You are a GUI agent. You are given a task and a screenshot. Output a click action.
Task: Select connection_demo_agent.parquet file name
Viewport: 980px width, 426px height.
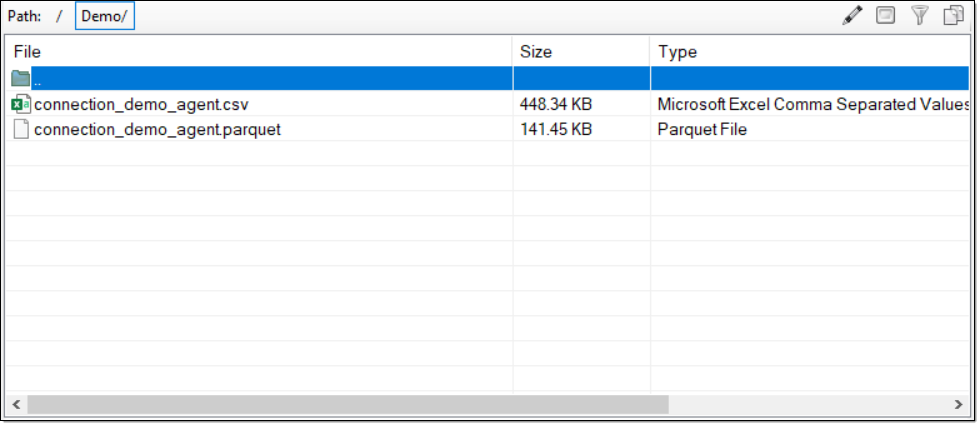coord(157,129)
